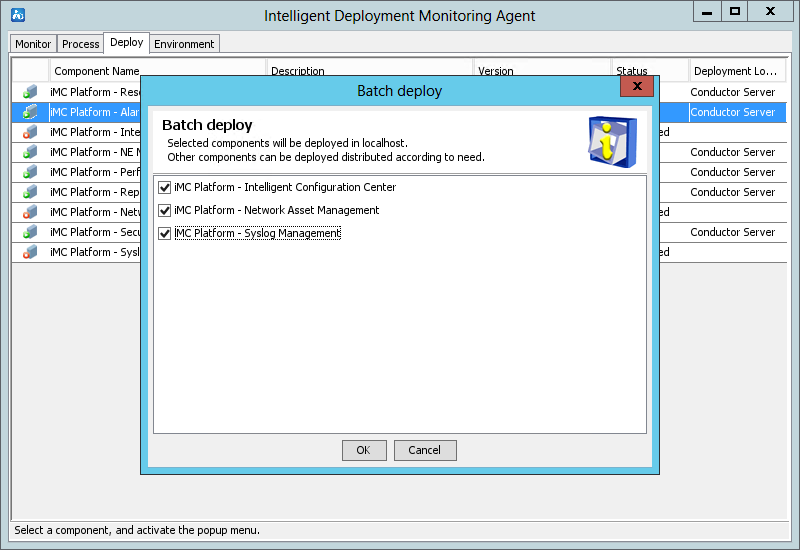Screen dimensions: 800x550
Task: Click the Status column header
Action: [650, 71]
